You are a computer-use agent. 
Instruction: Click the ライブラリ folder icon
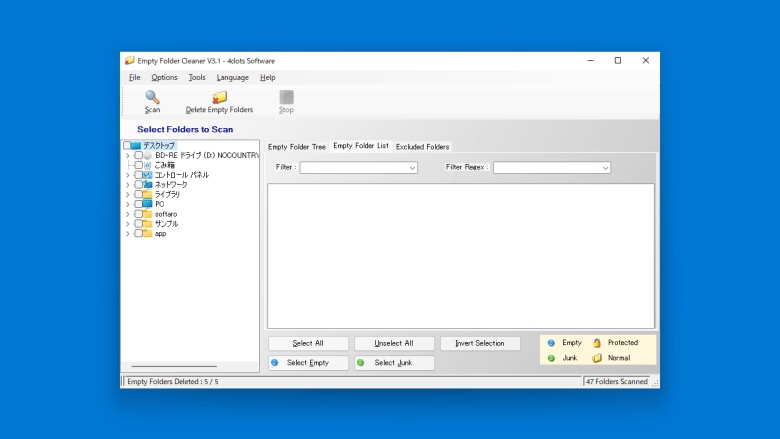pos(148,194)
